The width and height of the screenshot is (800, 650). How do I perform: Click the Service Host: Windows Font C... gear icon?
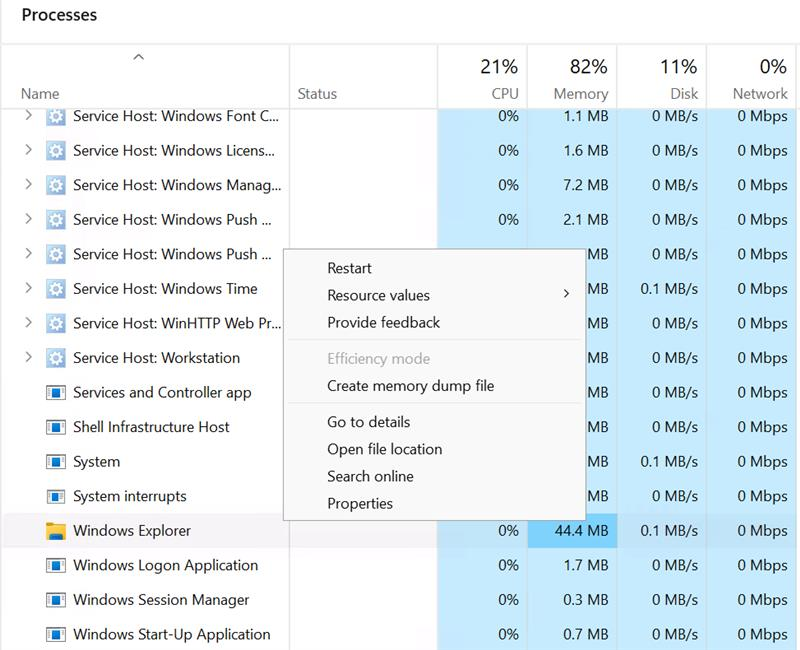(56, 116)
